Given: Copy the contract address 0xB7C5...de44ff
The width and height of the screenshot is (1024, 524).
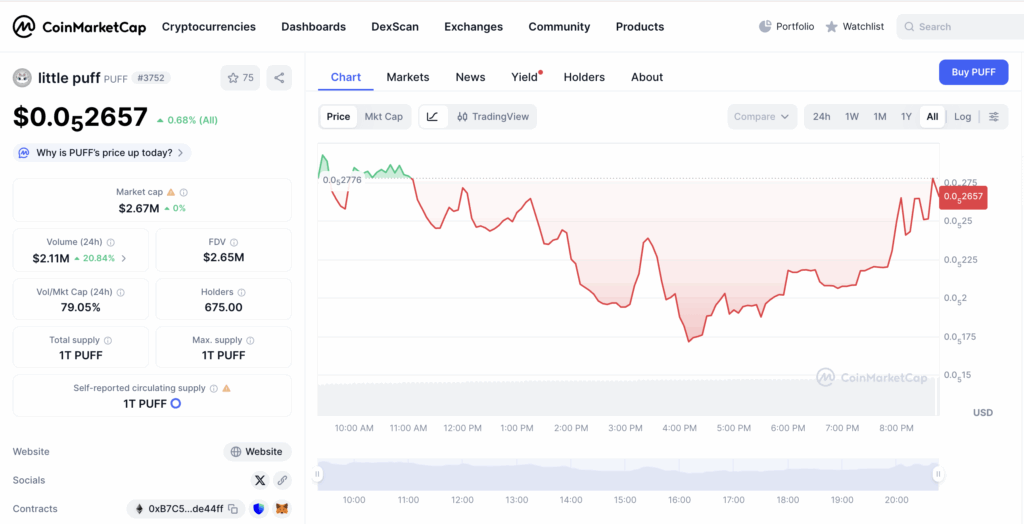Looking at the screenshot, I should (x=232, y=509).
